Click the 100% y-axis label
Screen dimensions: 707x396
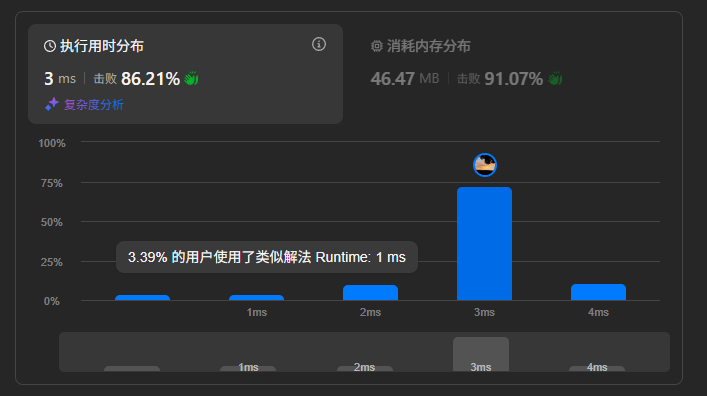click(x=52, y=143)
